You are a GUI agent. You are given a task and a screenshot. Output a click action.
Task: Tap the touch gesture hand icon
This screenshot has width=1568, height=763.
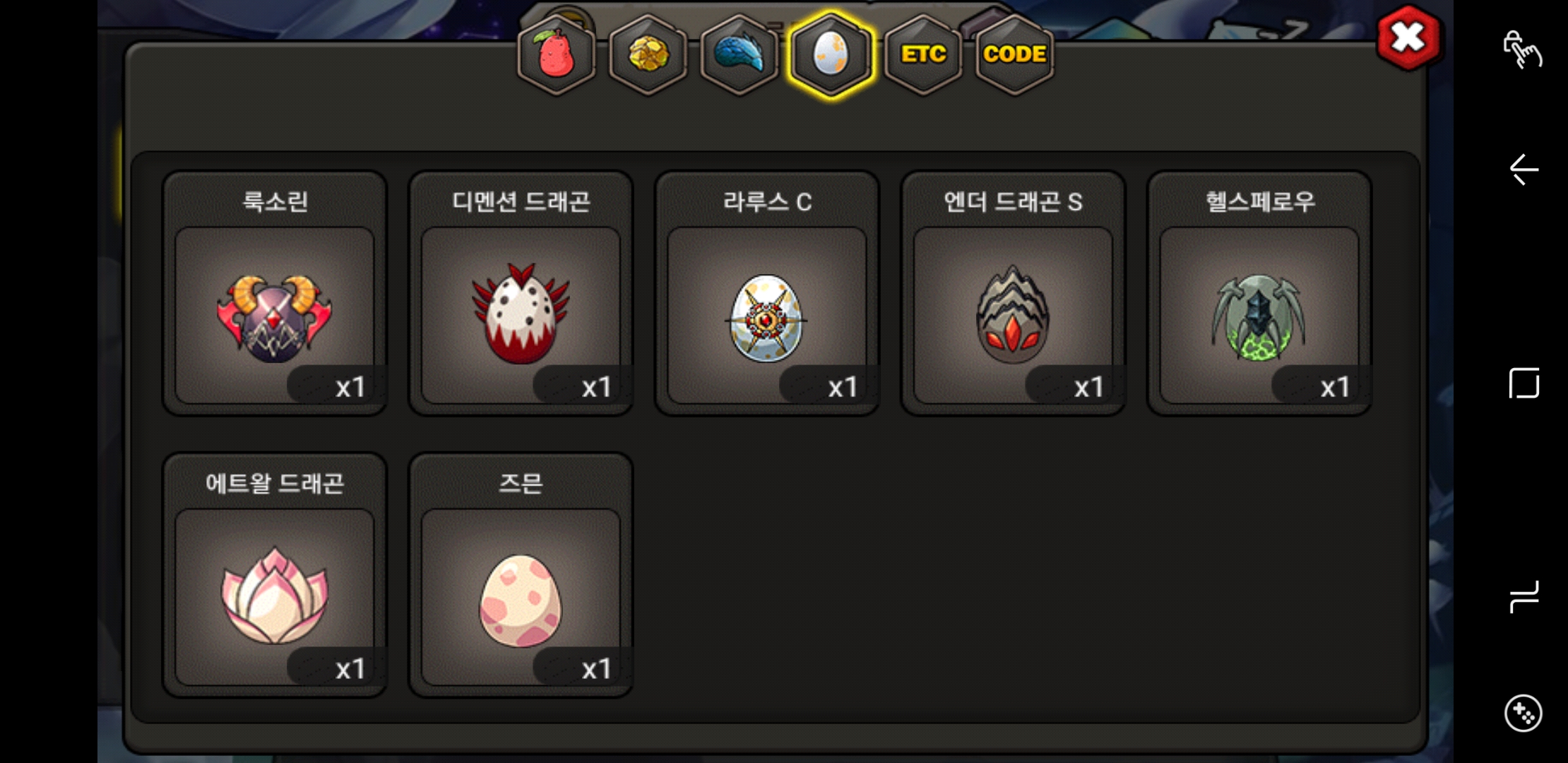(x=1523, y=49)
